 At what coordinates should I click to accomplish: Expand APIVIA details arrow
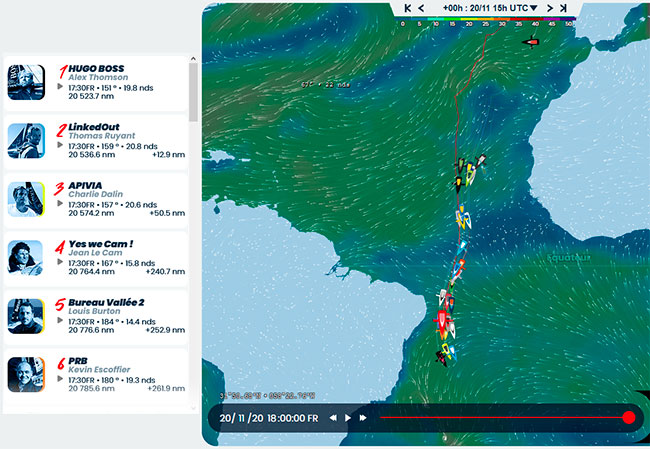coord(60,203)
